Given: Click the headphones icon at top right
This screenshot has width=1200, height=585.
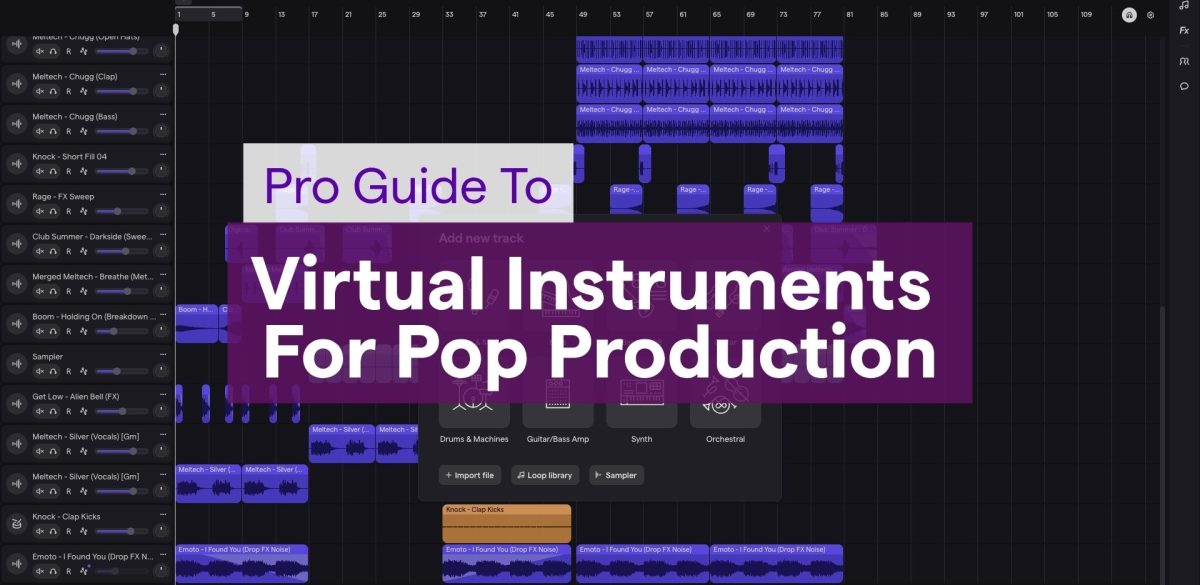Looking at the screenshot, I should tap(1129, 15).
